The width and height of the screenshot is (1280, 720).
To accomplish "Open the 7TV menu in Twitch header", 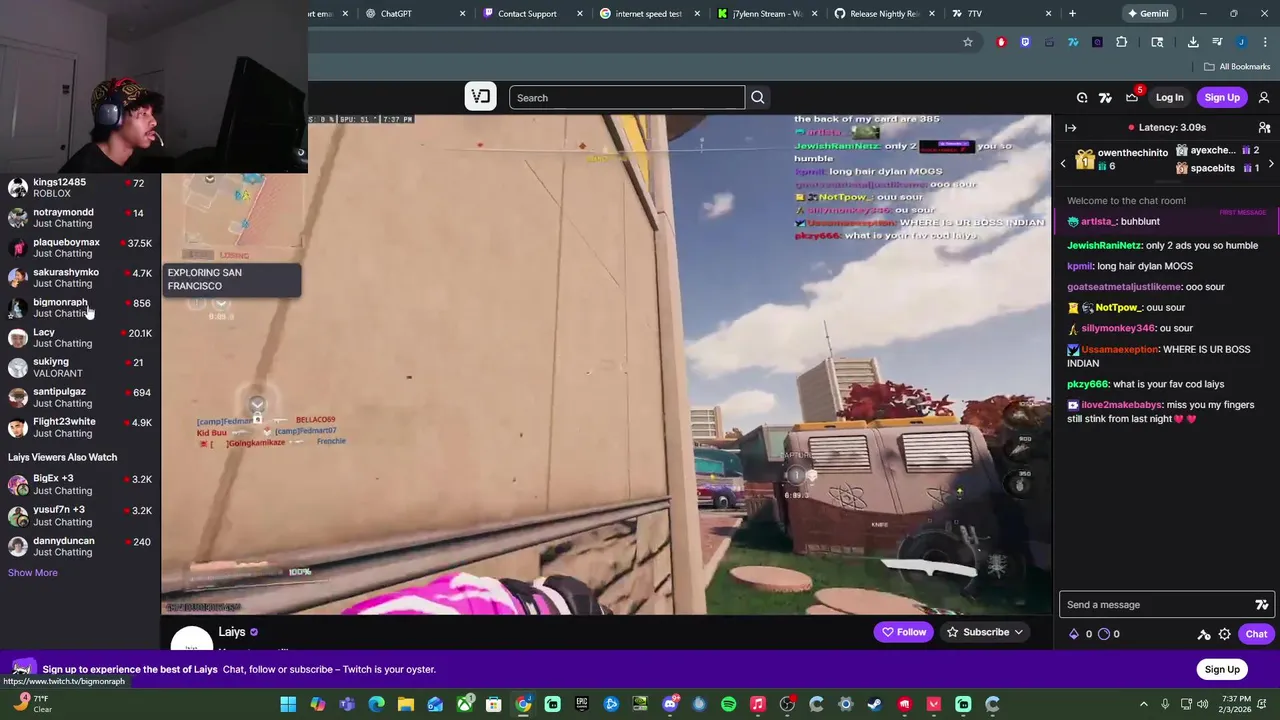I will coord(1105,98).
